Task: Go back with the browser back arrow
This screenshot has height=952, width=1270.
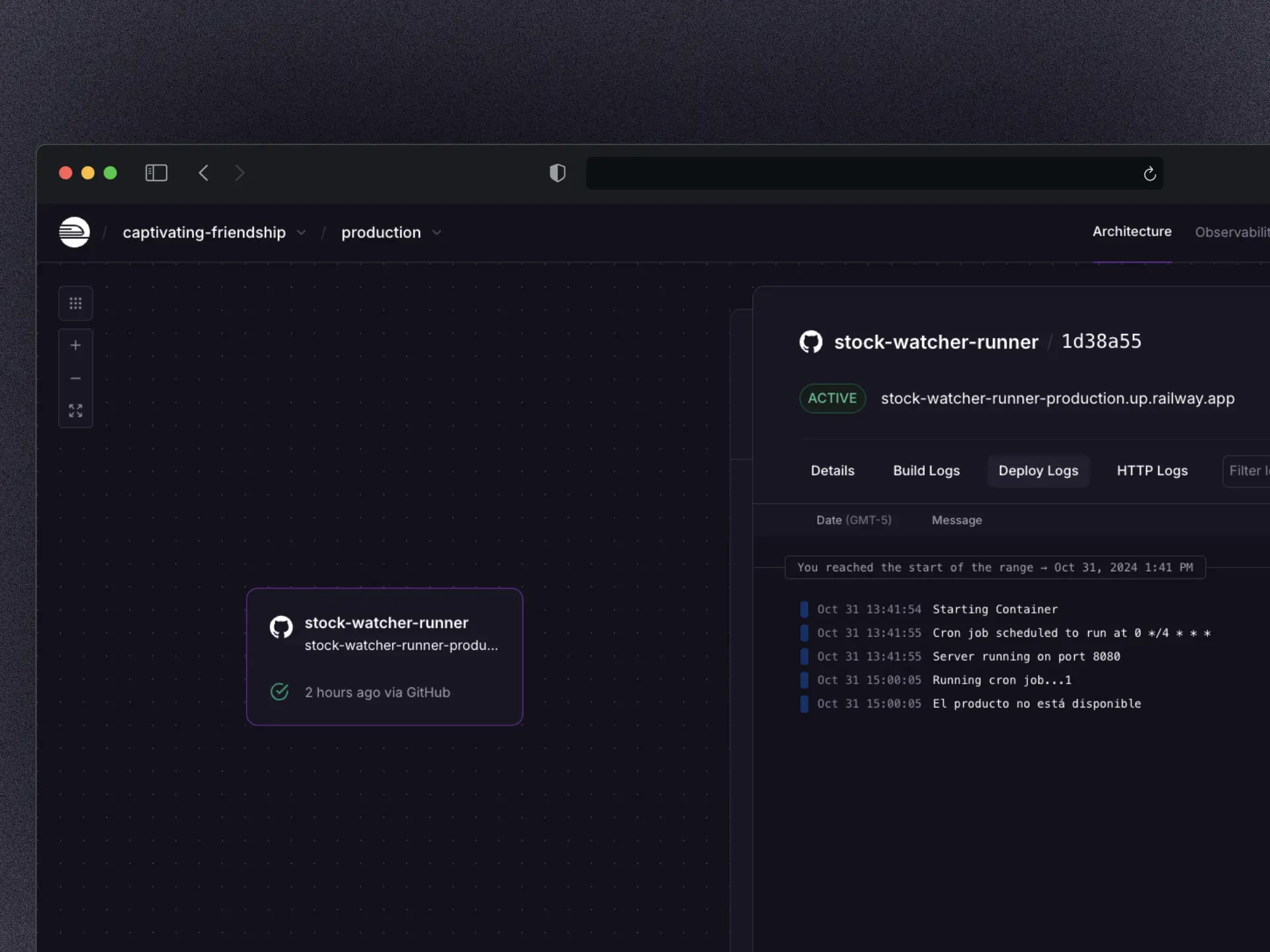Action: pos(203,173)
